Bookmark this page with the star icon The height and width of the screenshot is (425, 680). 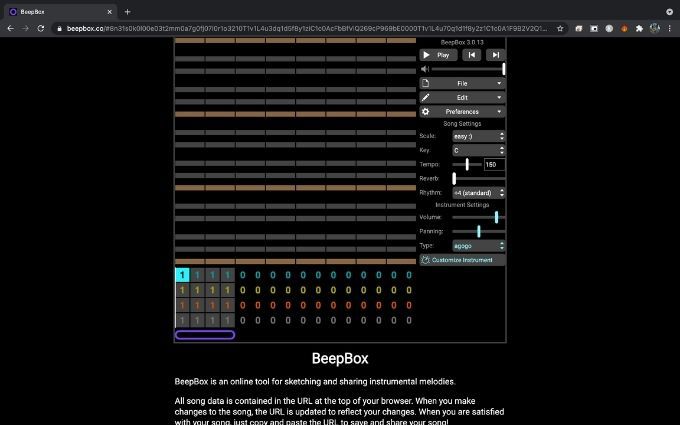tap(560, 29)
